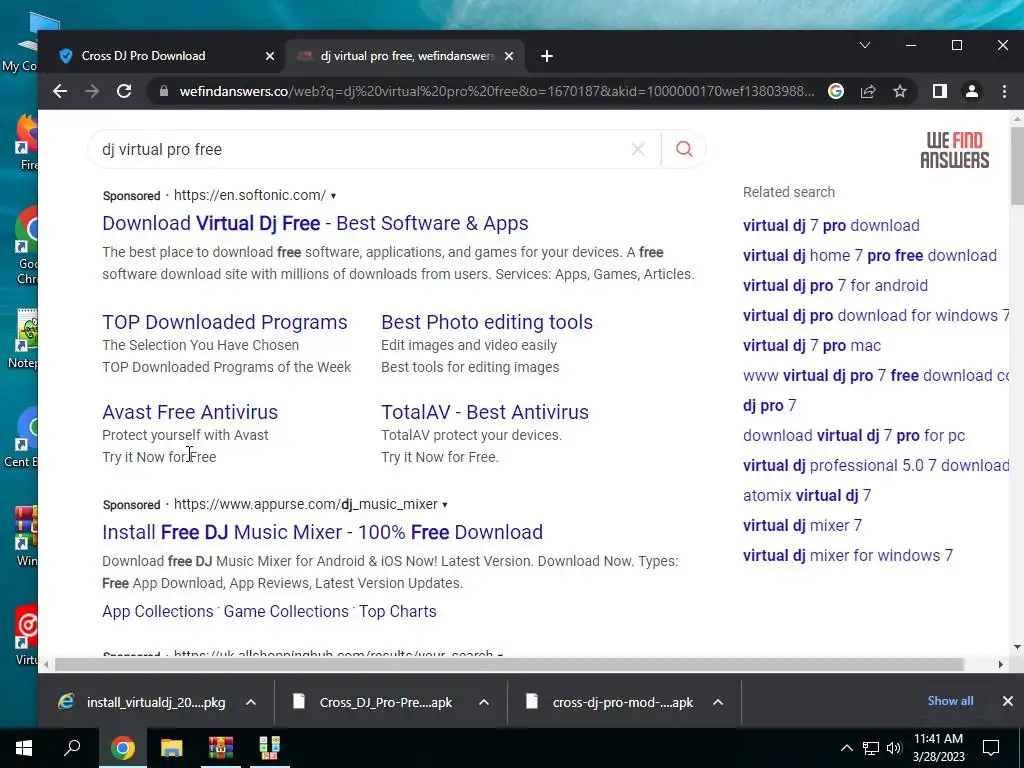Close the downloads bar
This screenshot has width=1024, height=768.
point(1008,701)
